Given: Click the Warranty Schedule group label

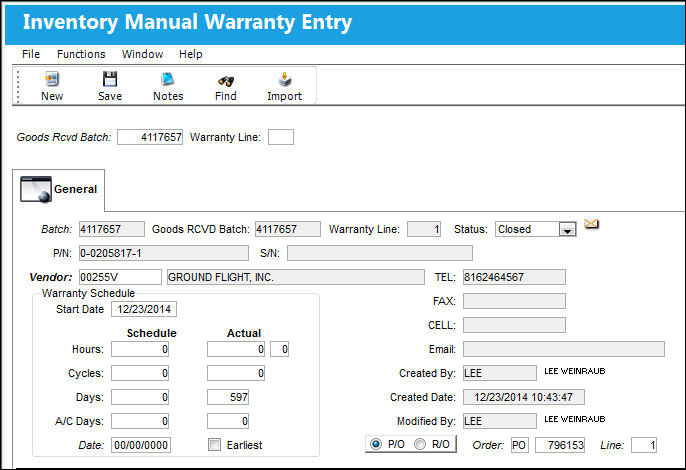Looking at the screenshot, I should pos(88,293).
